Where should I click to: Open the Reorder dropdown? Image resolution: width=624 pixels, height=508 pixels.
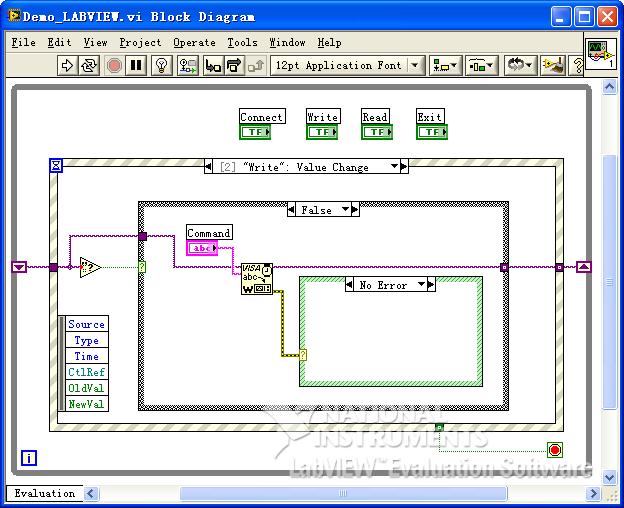(520, 65)
